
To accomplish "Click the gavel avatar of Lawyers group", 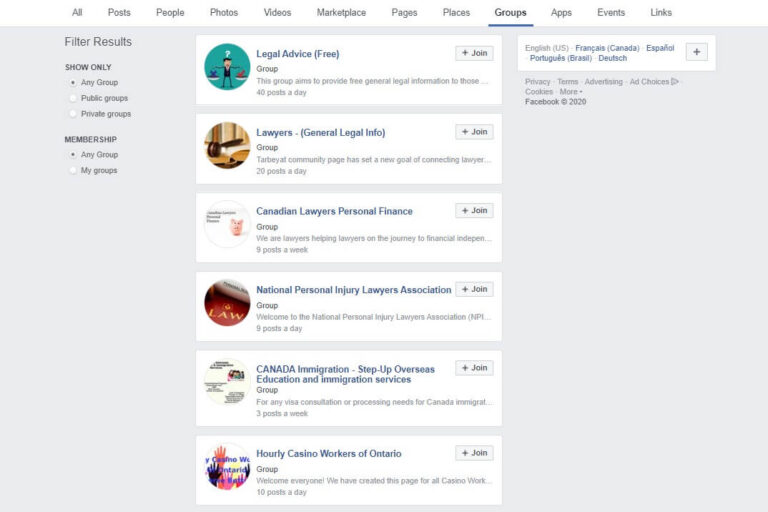I will point(227,146).
